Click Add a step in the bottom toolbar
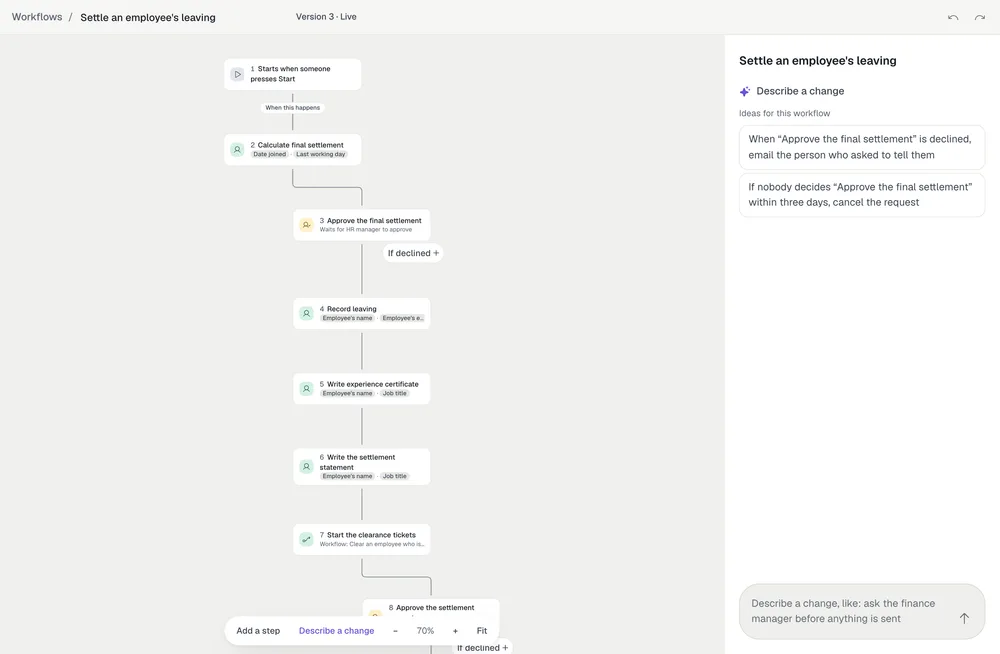The height and width of the screenshot is (654, 1000). pyautogui.click(x=258, y=630)
